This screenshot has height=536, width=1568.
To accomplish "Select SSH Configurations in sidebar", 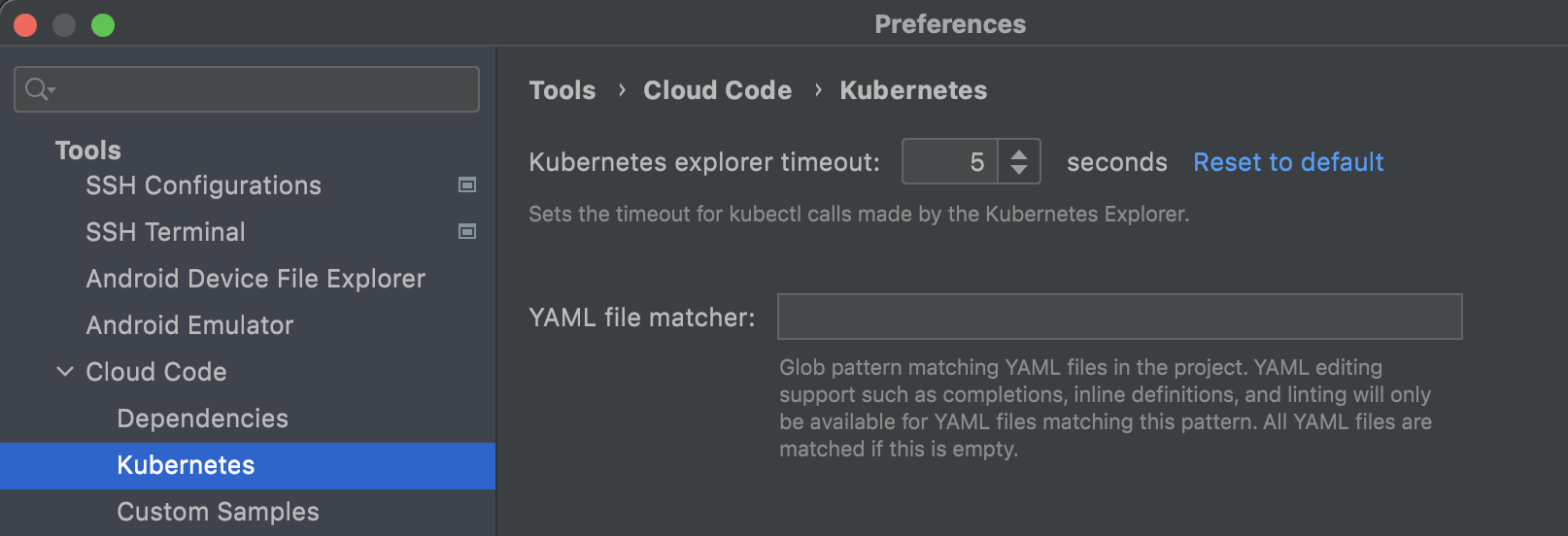I will pos(203,185).
